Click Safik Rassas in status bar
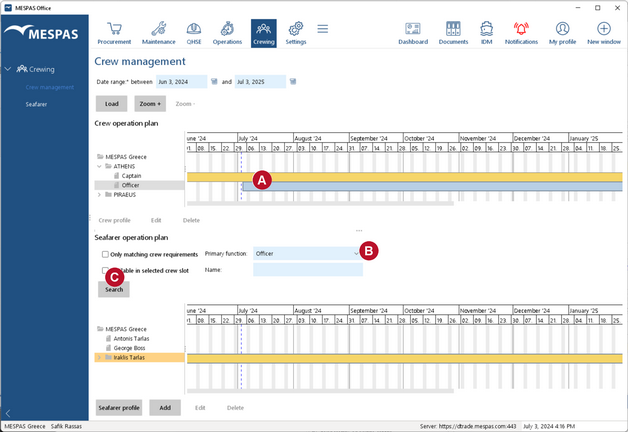This screenshot has height=432, width=628. click(x=66, y=426)
